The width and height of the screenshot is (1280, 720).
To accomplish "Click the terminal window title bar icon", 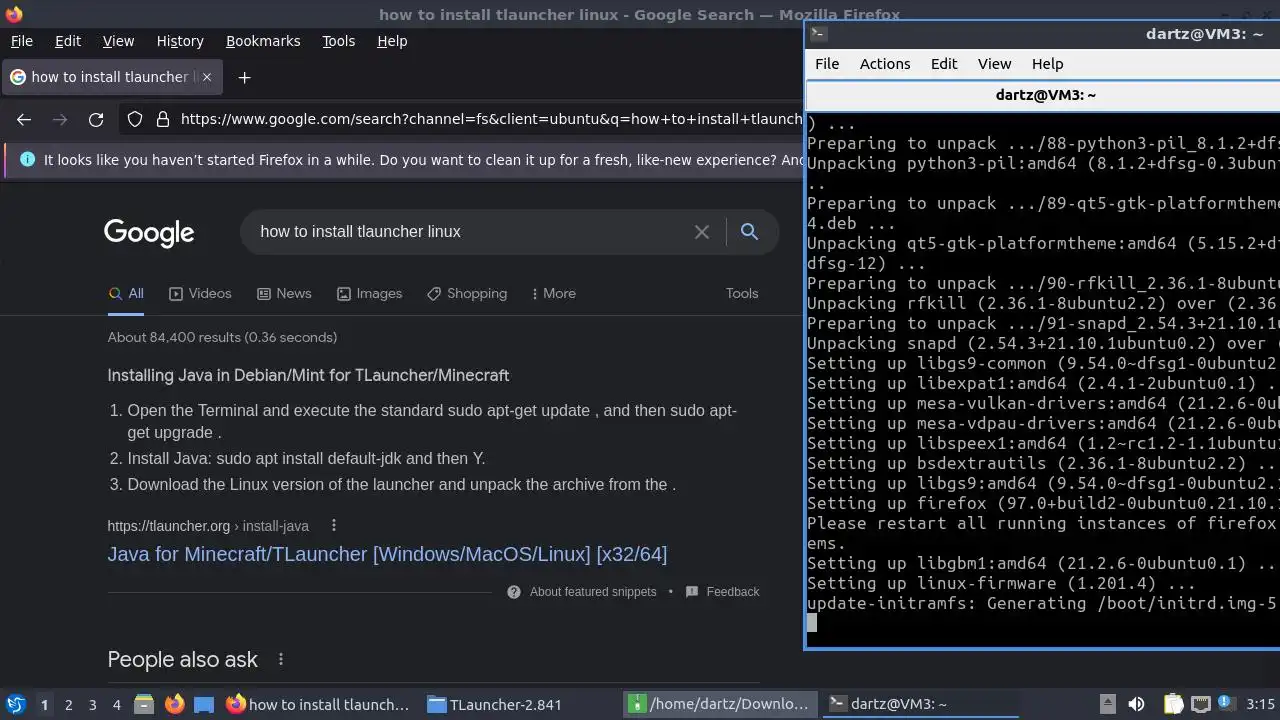I will [817, 33].
